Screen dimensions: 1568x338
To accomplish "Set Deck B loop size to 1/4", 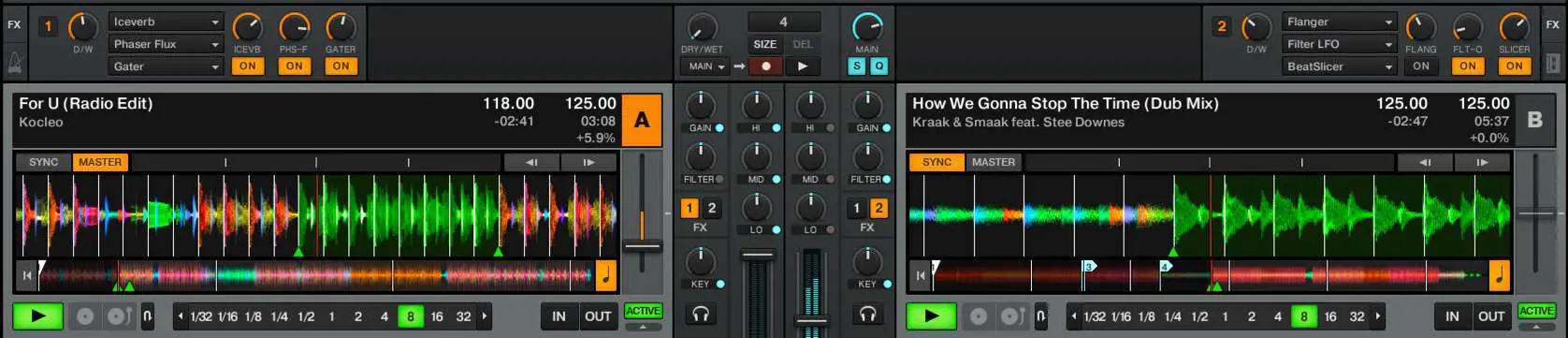I will click(x=1172, y=316).
